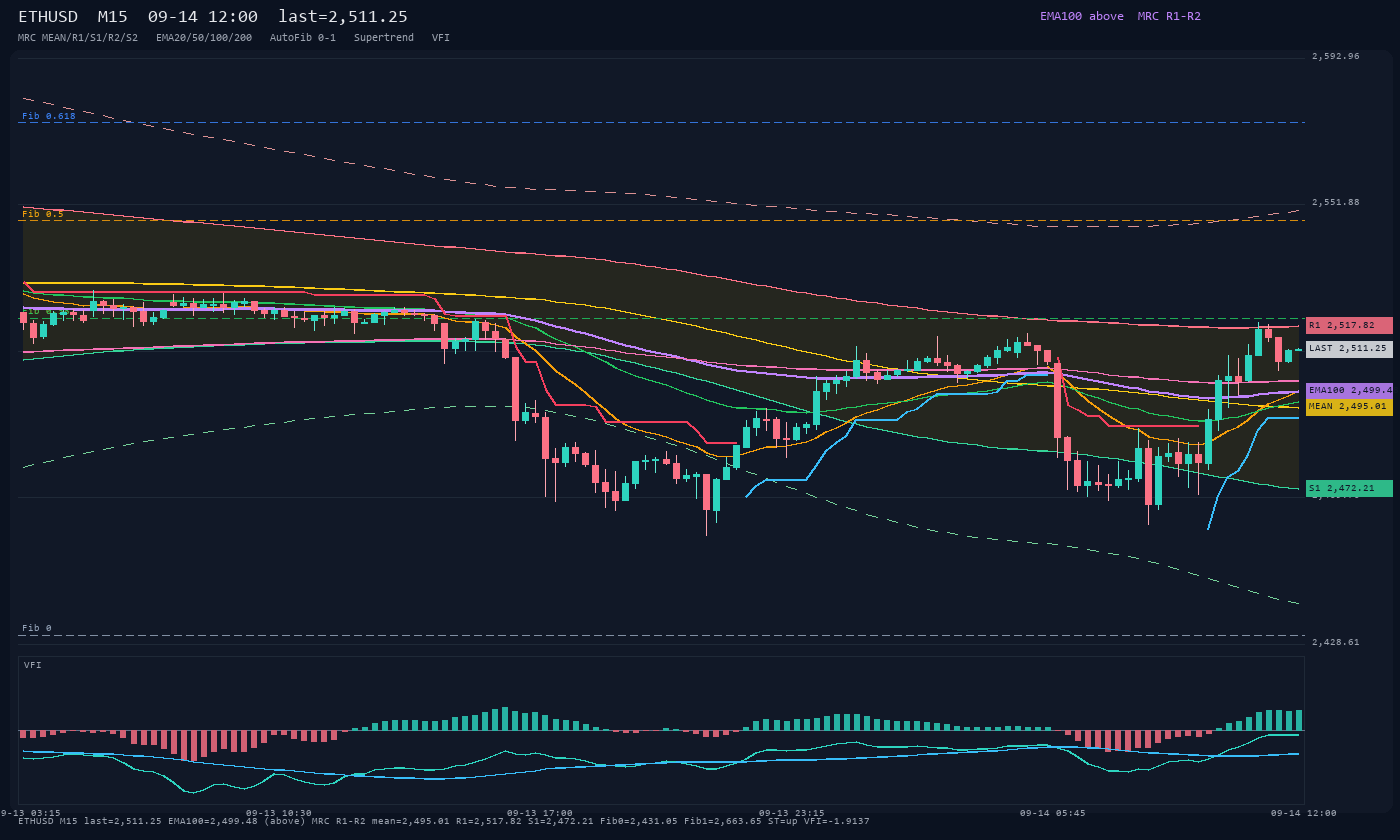
Task: Click the 2,551.88 price axis value
Action: click(x=1336, y=202)
